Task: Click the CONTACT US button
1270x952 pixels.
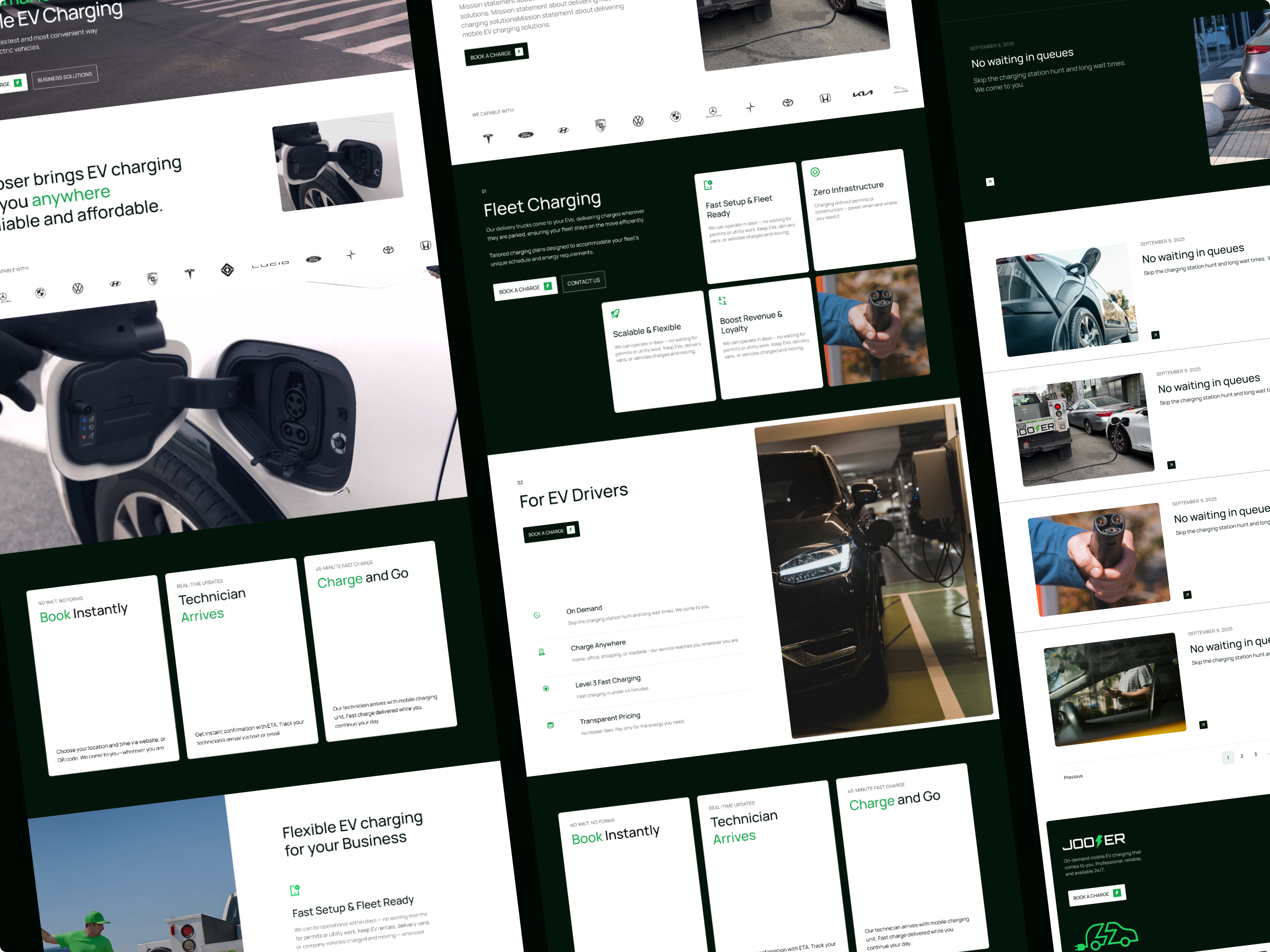Action: [583, 281]
